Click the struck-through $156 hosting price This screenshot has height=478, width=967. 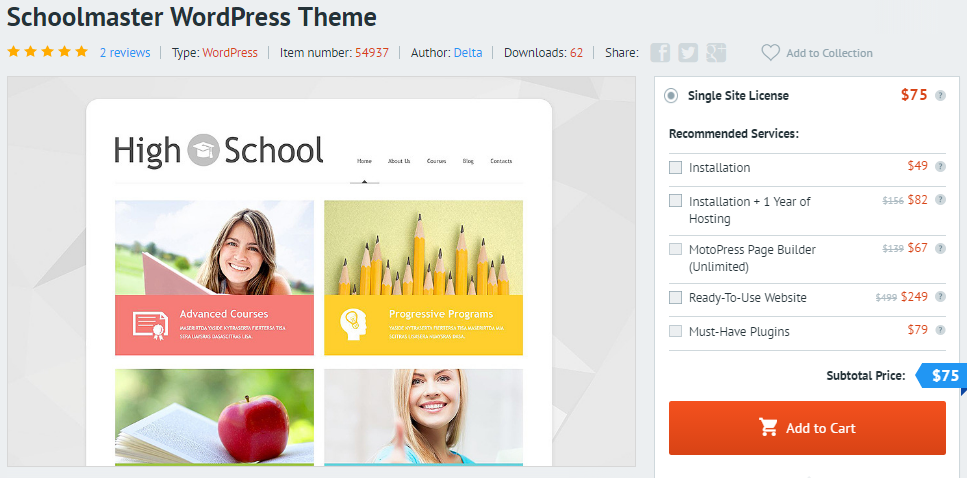point(893,200)
